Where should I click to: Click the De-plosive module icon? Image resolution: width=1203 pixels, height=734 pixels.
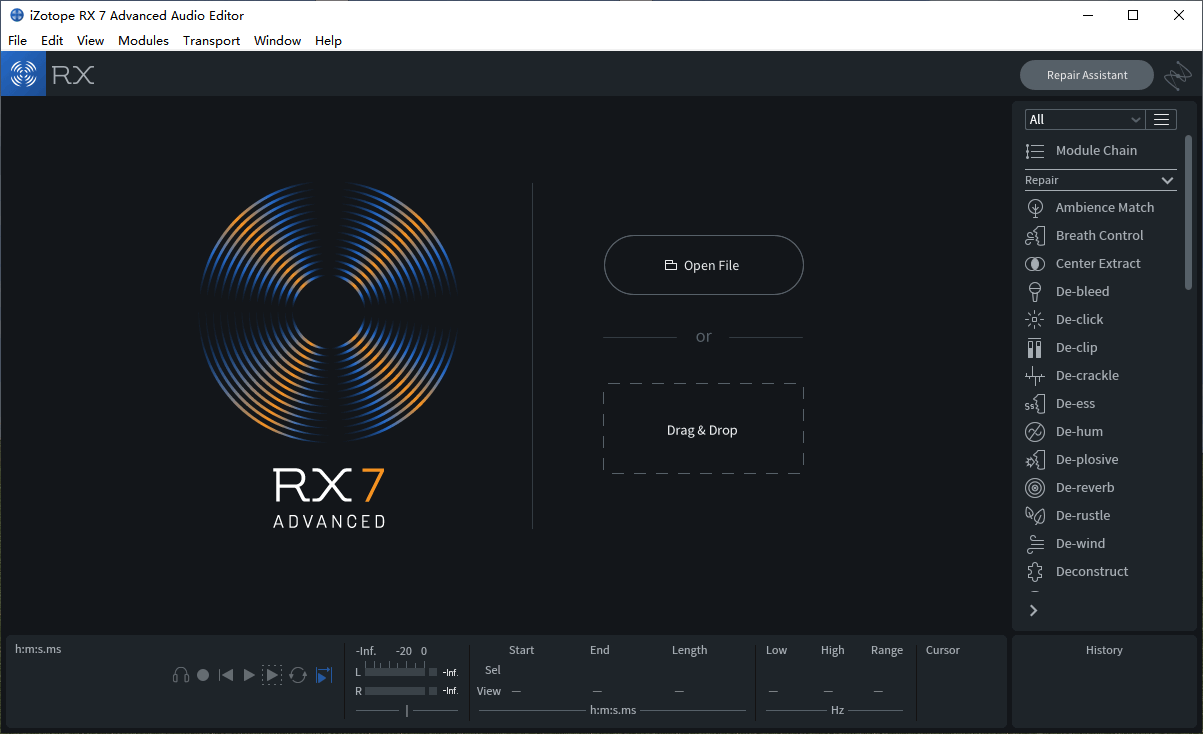pos(1035,460)
